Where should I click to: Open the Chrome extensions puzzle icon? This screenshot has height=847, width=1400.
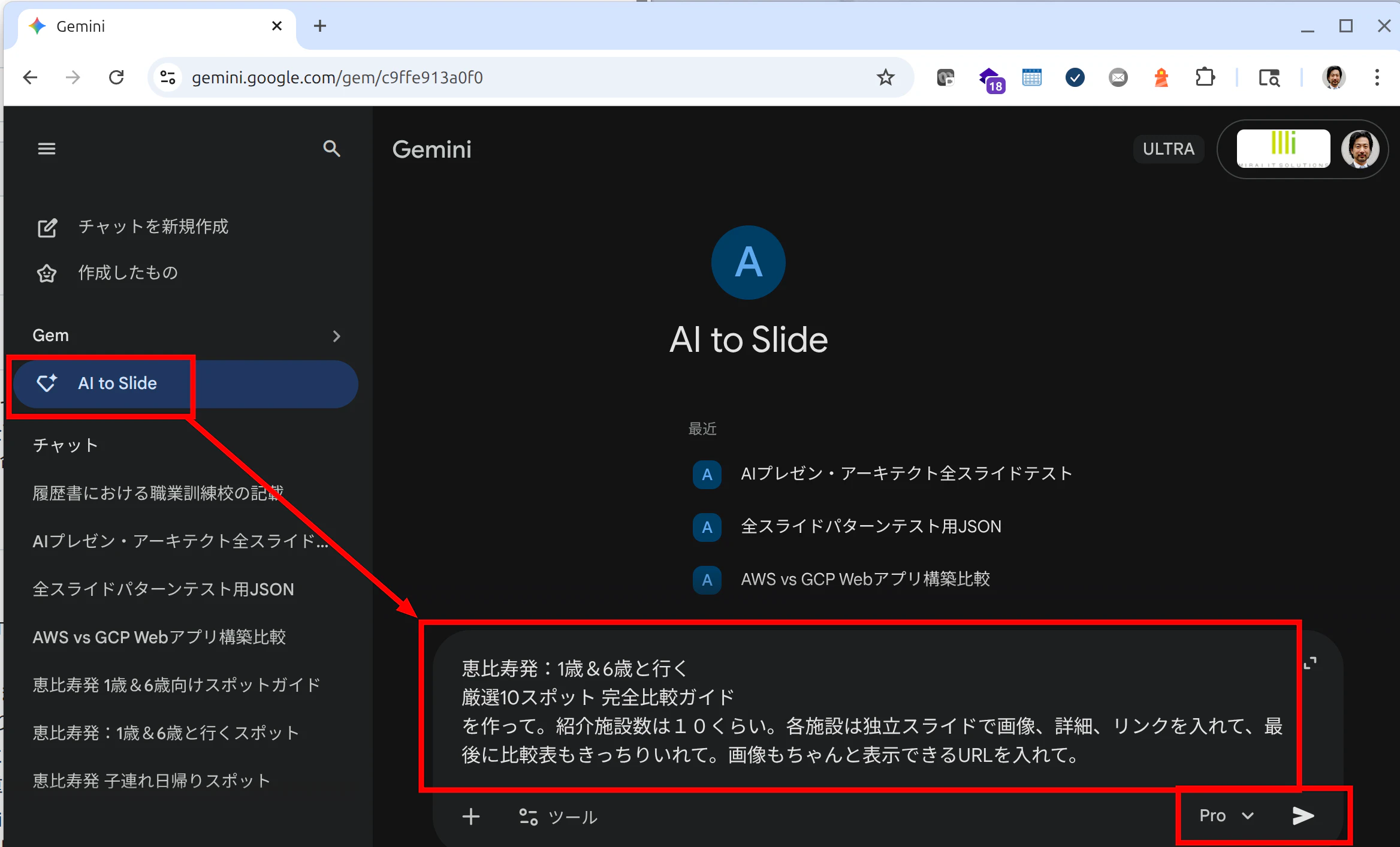pyautogui.click(x=1205, y=77)
